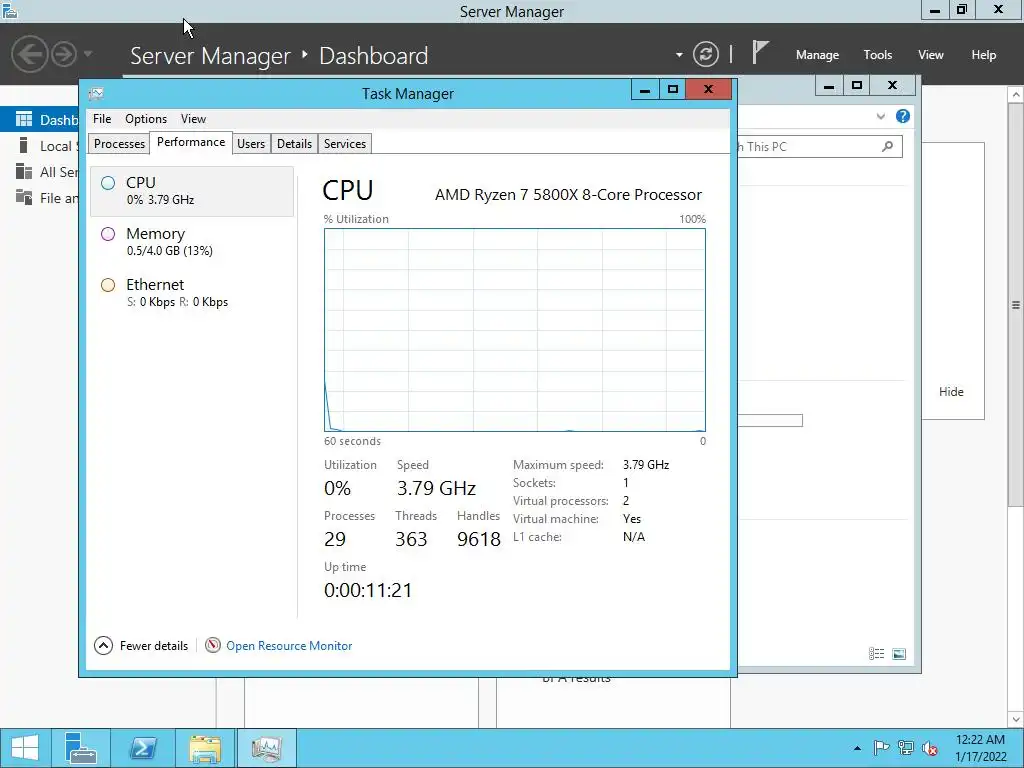Image resolution: width=1024 pixels, height=768 pixels.
Task: Click the Server Manager app icon in title bar
Action: [10, 10]
